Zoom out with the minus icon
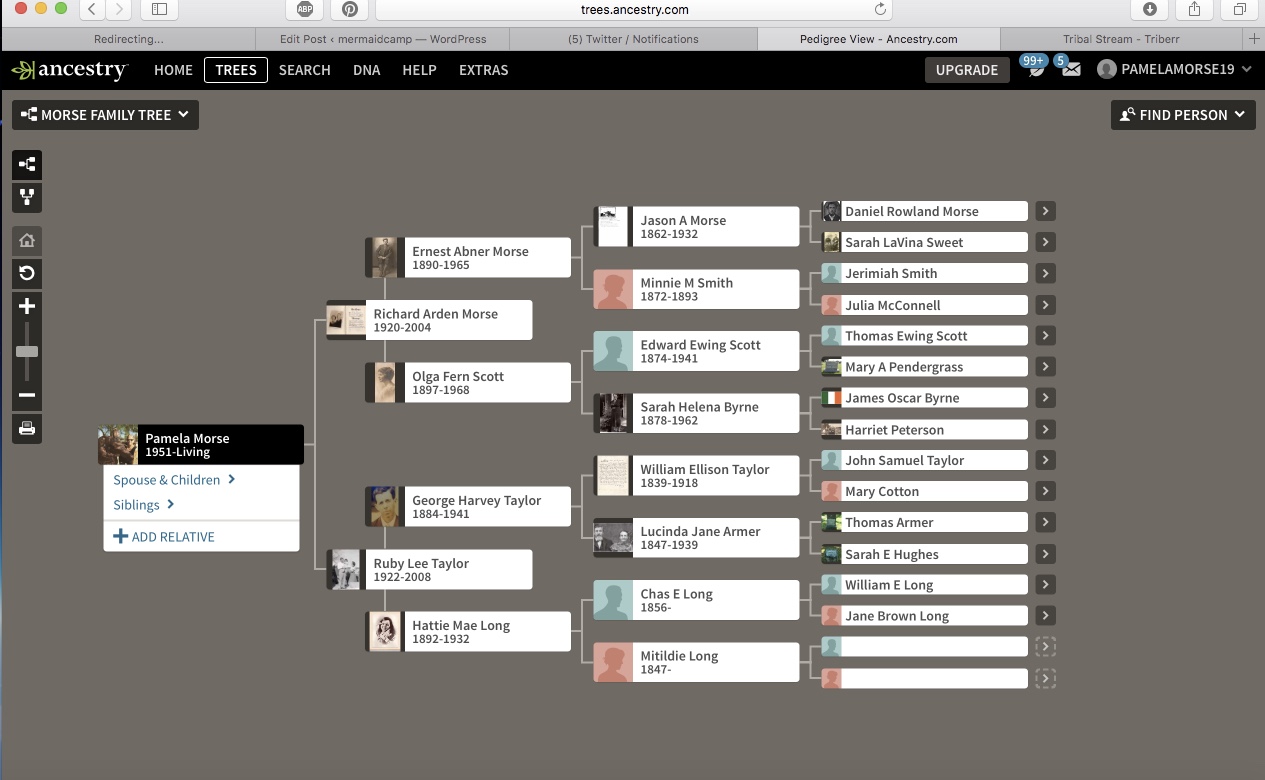This screenshot has width=1265, height=780. coord(27,395)
